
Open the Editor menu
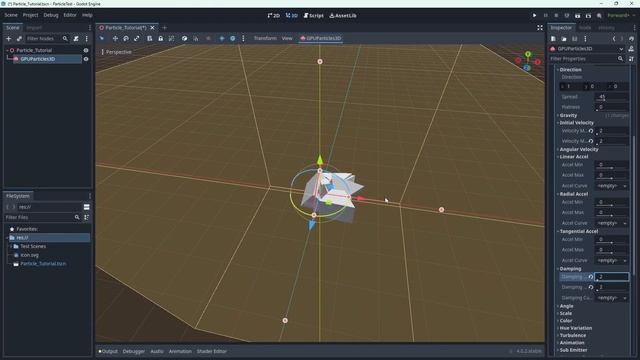coord(70,15)
